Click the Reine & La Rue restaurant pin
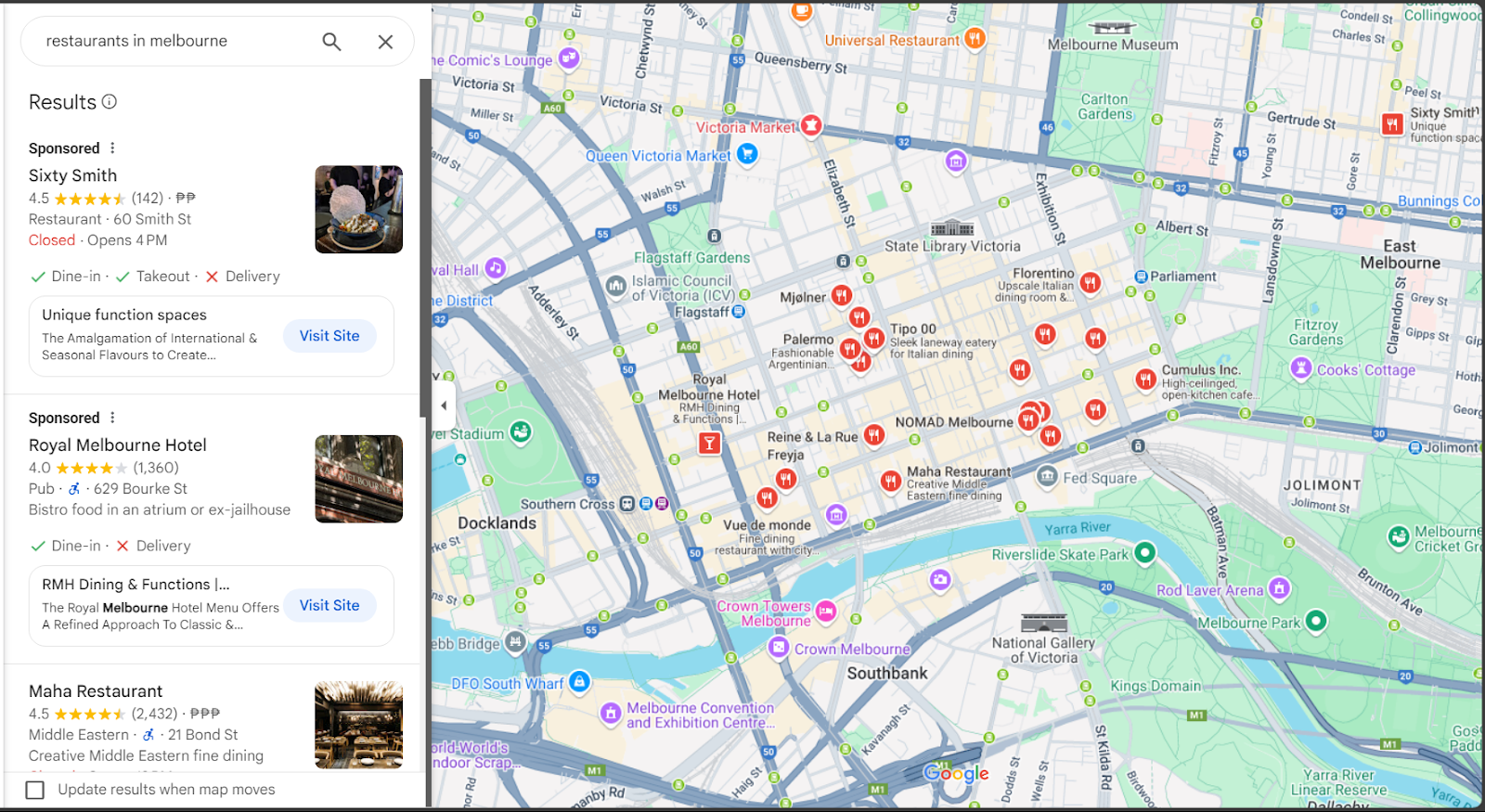This screenshot has width=1485, height=812. [873, 434]
